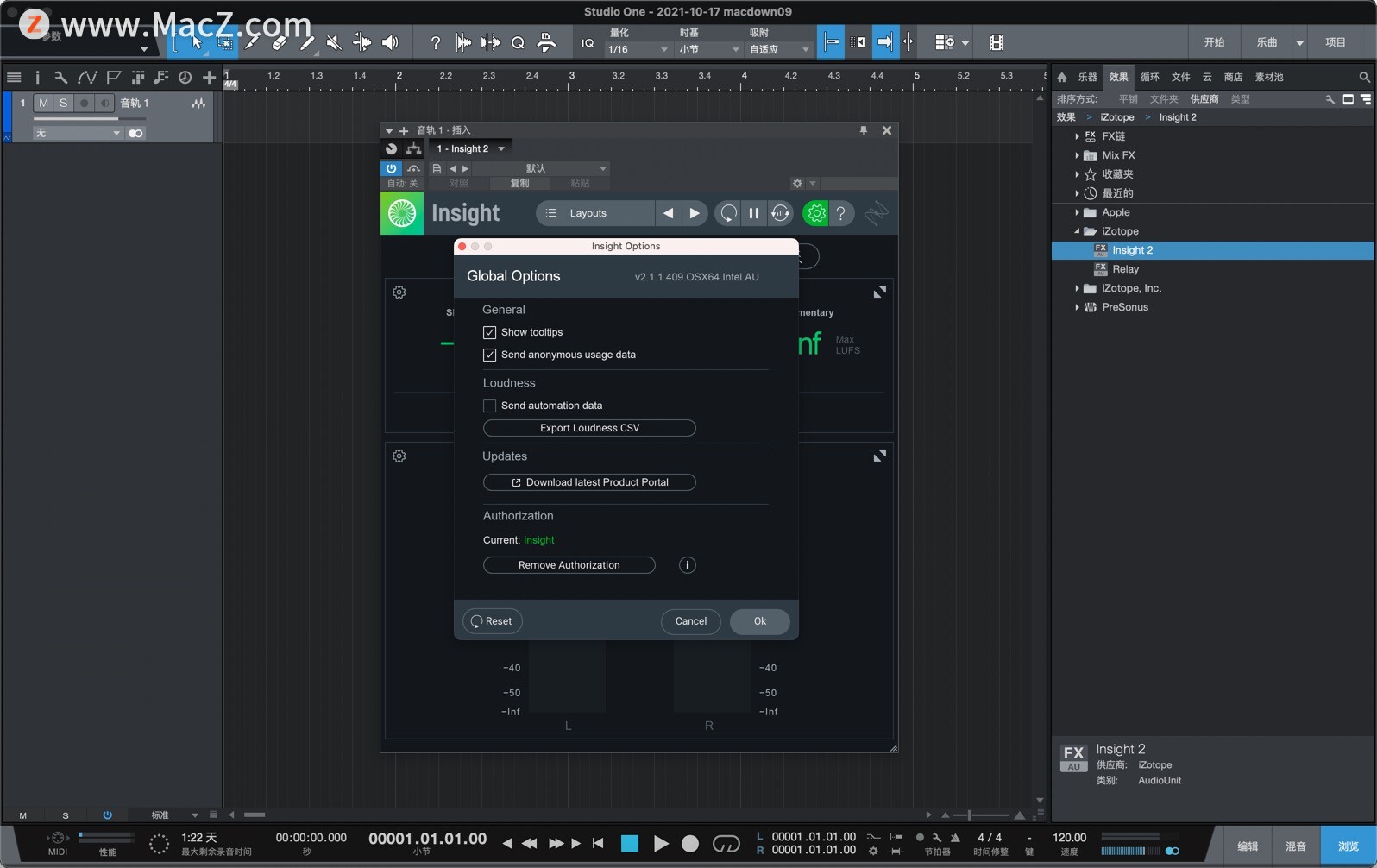Click the Insight help question mark icon

coord(841,213)
